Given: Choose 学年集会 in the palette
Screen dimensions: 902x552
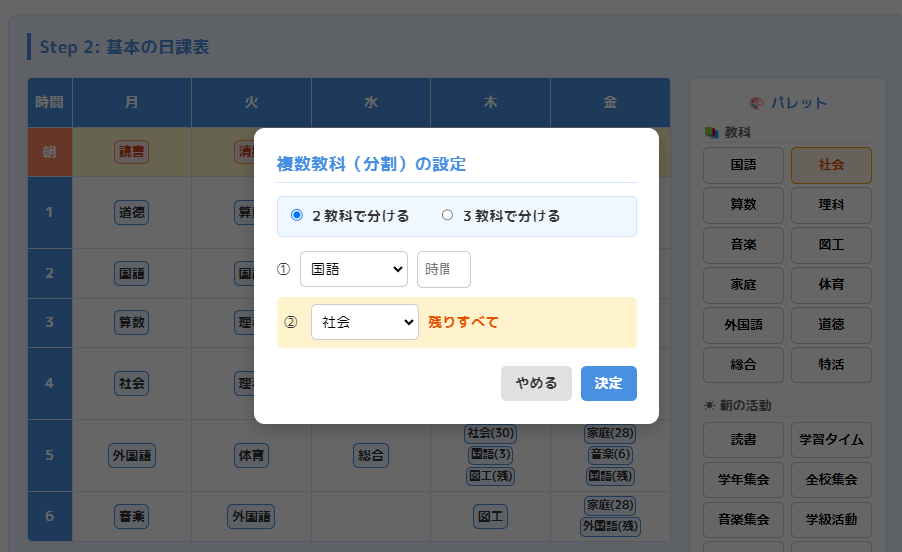Looking at the screenshot, I should coord(743,480).
